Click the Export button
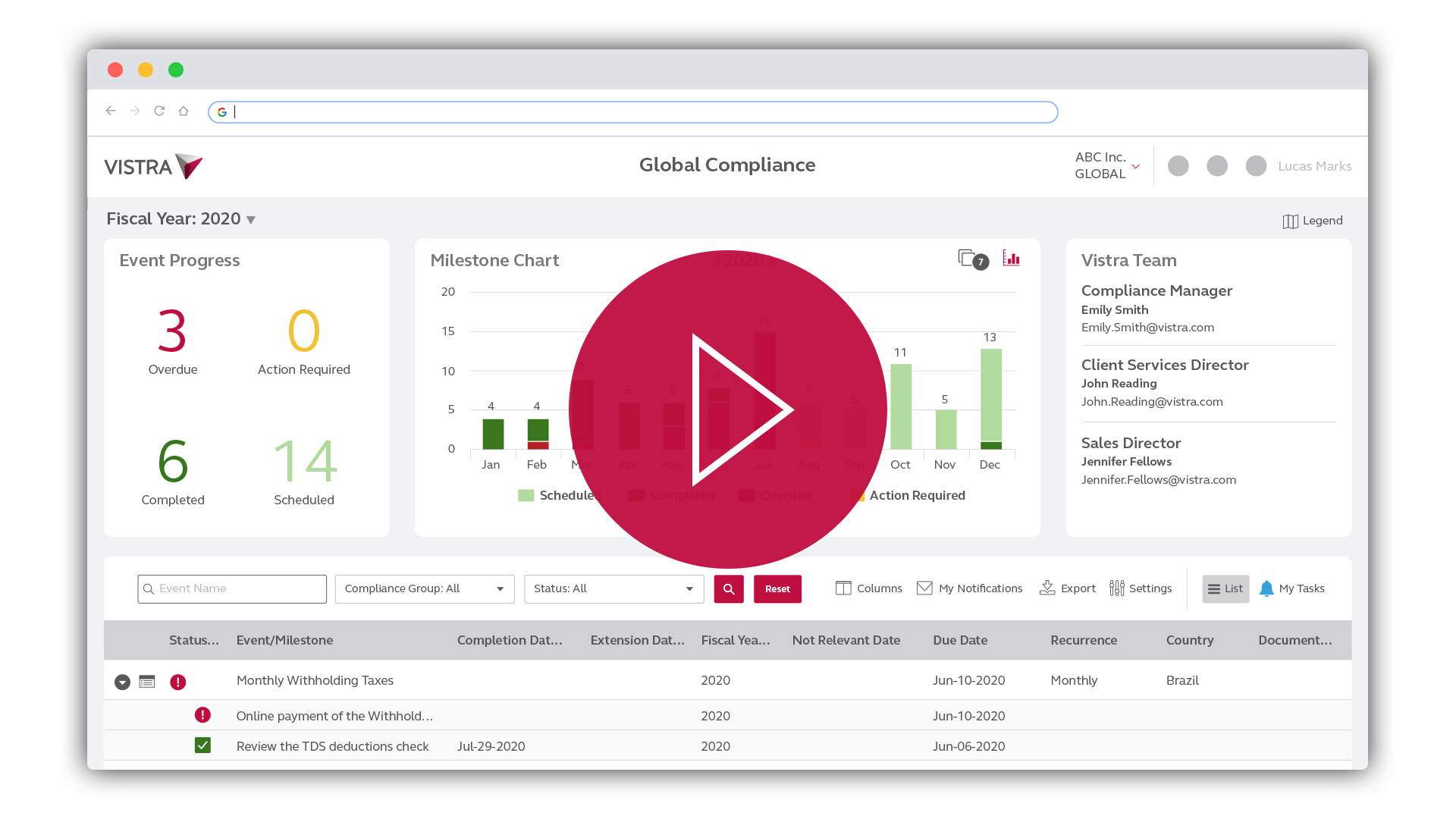The image size is (1456, 819). [x=1067, y=588]
